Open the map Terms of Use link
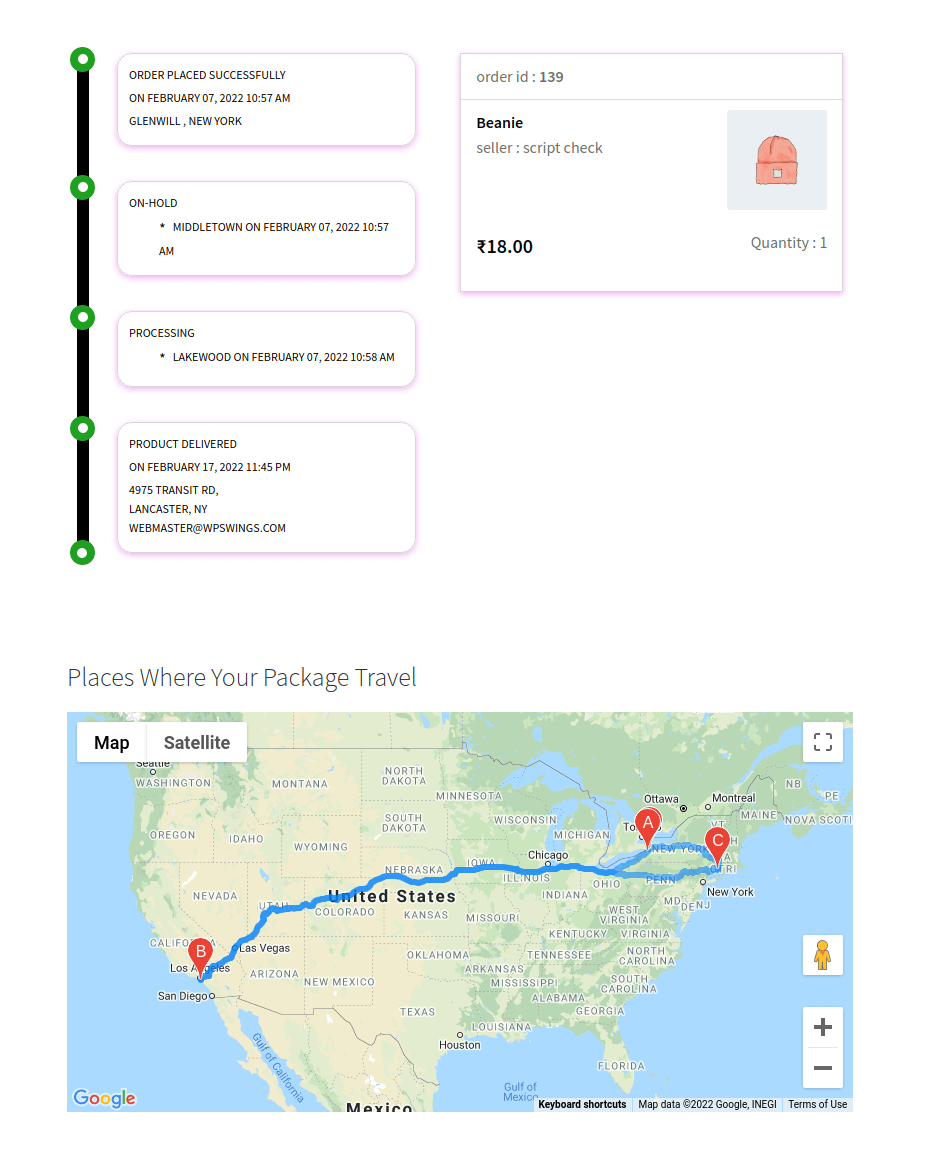The height and width of the screenshot is (1162, 931). tap(818, 1104)
